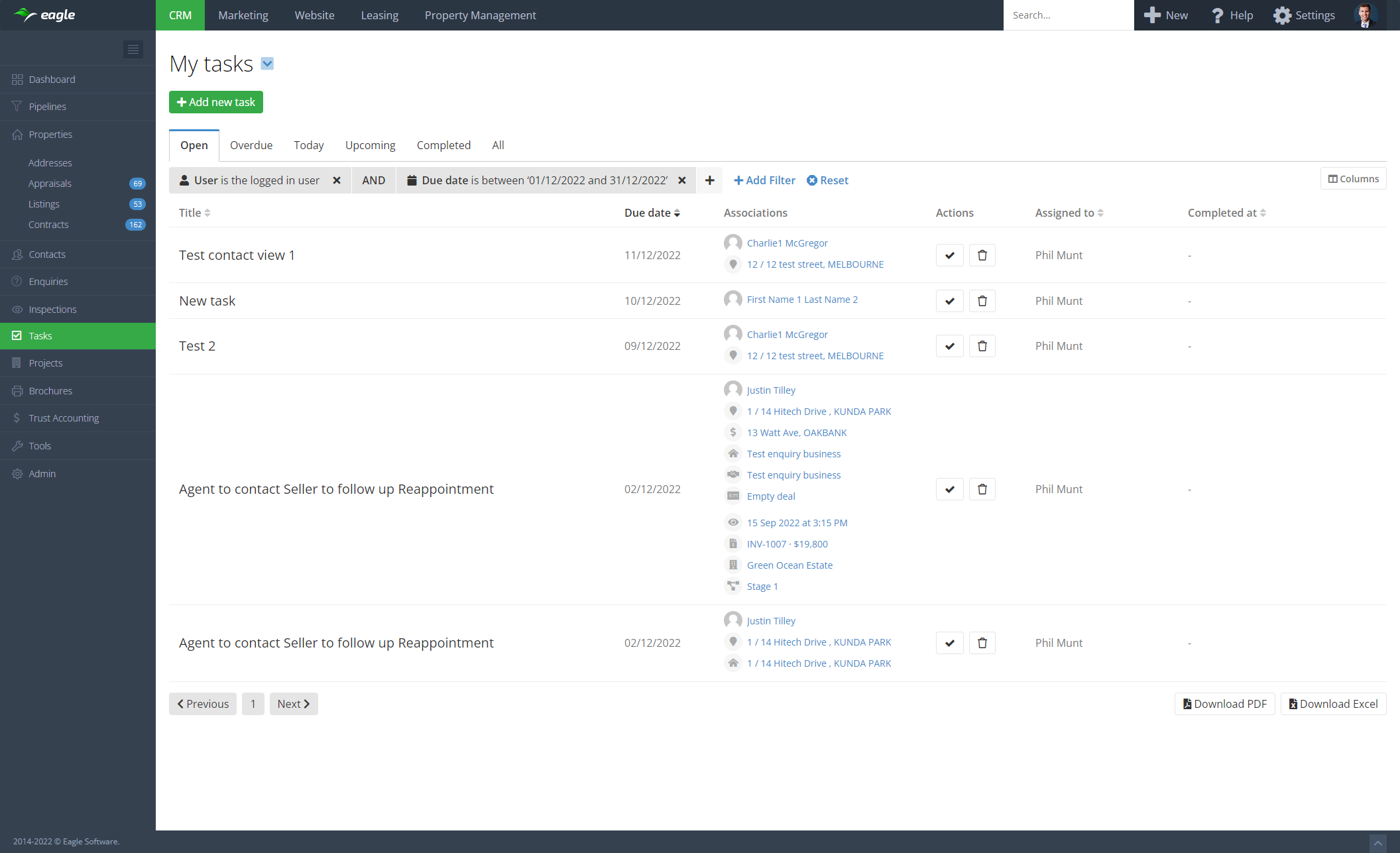The image size is (1400, 853).
Task: Tick complete on 'Test contact view 1'
Action: (949, 255)
